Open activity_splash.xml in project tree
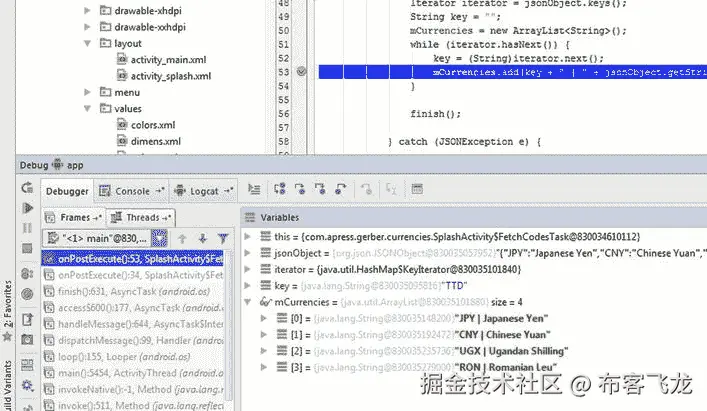 164,76
